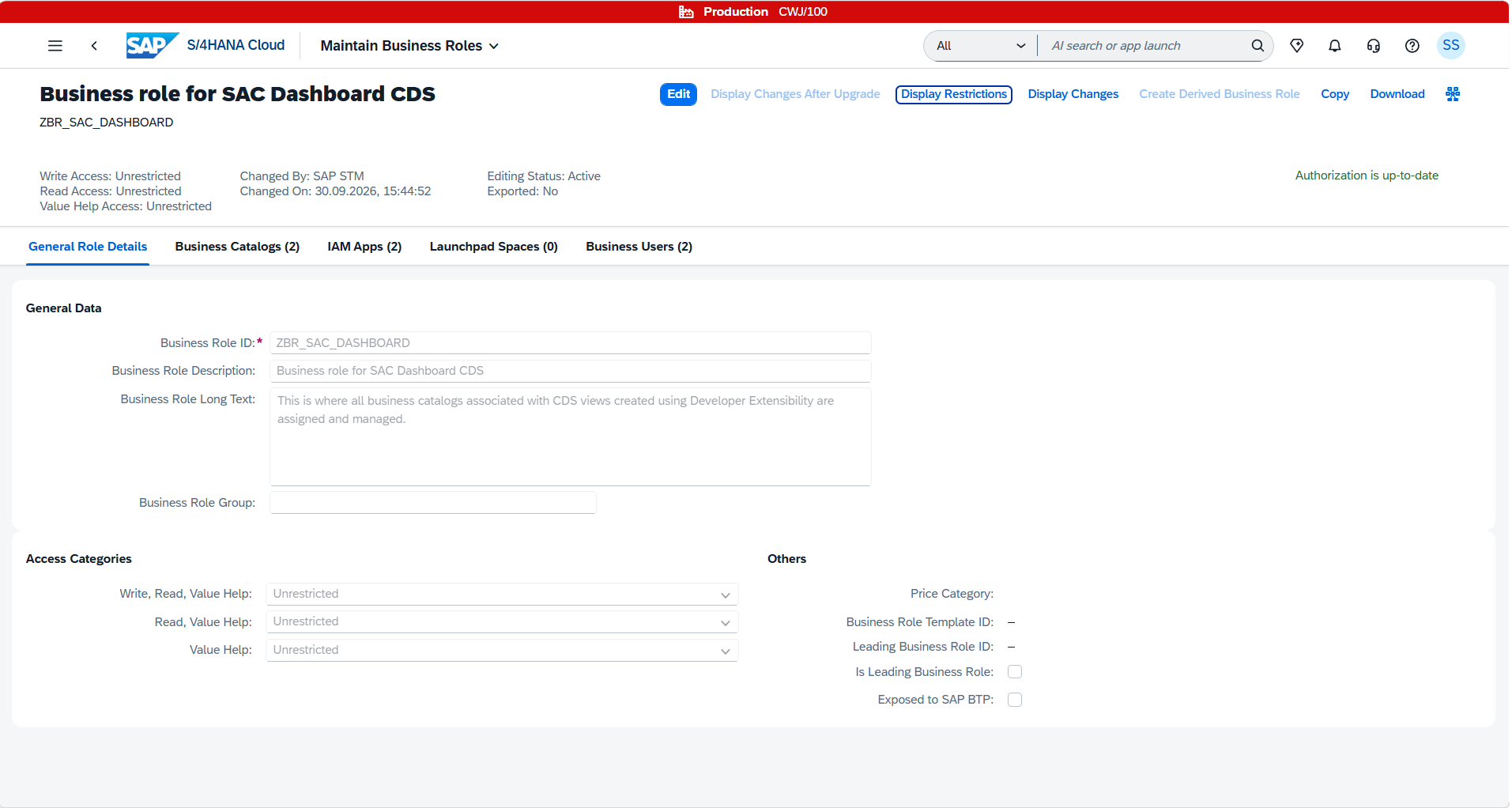Image resolution: width=1512 pixels, height=808 pixels.
Task: Click the 'Business Role Template ID:' label
Action: [920, 622]
